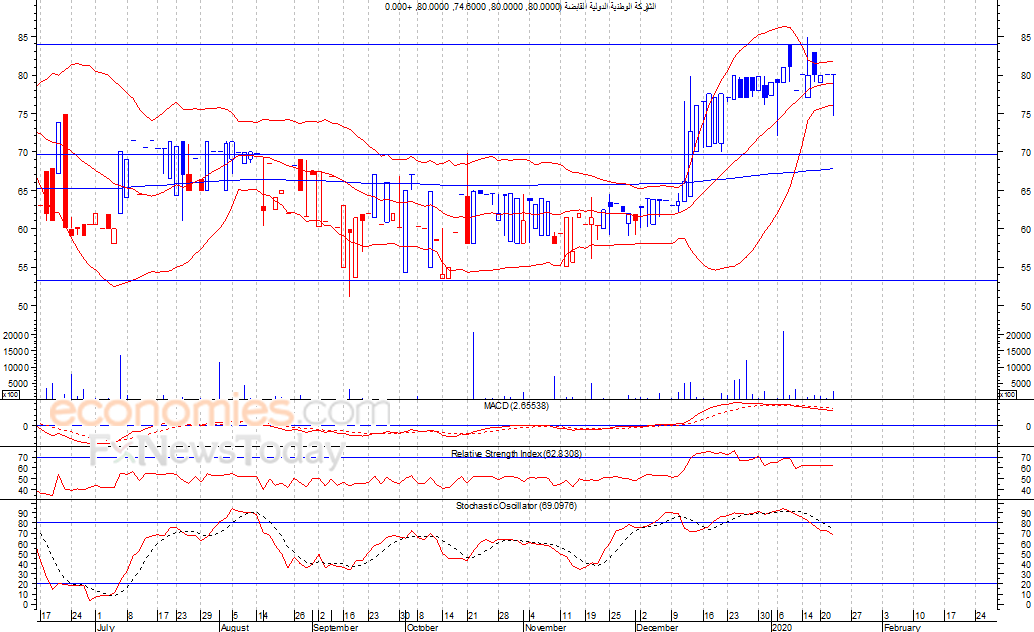The image size is (1034, 632).
Task: Click the FxNewsToday watermark text
Action: (x=216, y=450)
